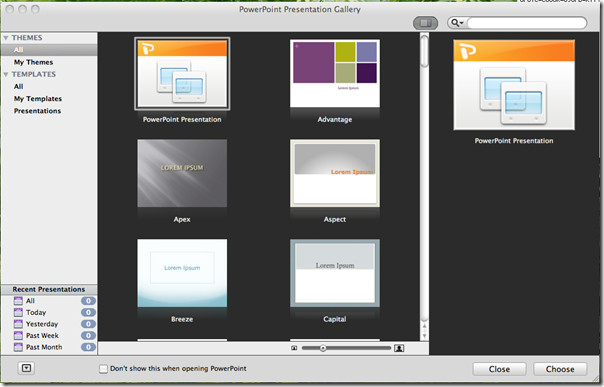This screenshot has height=387, width=604.
Task: Pick the Advantage theme thumbnail
Action: tap(335, 73)
